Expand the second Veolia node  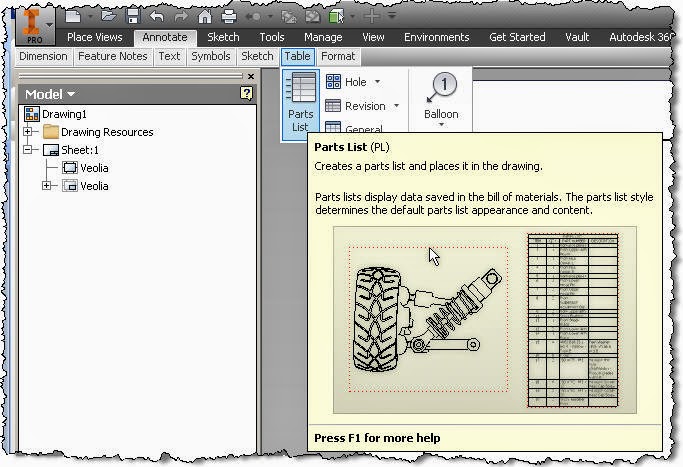tap(47, 186)
